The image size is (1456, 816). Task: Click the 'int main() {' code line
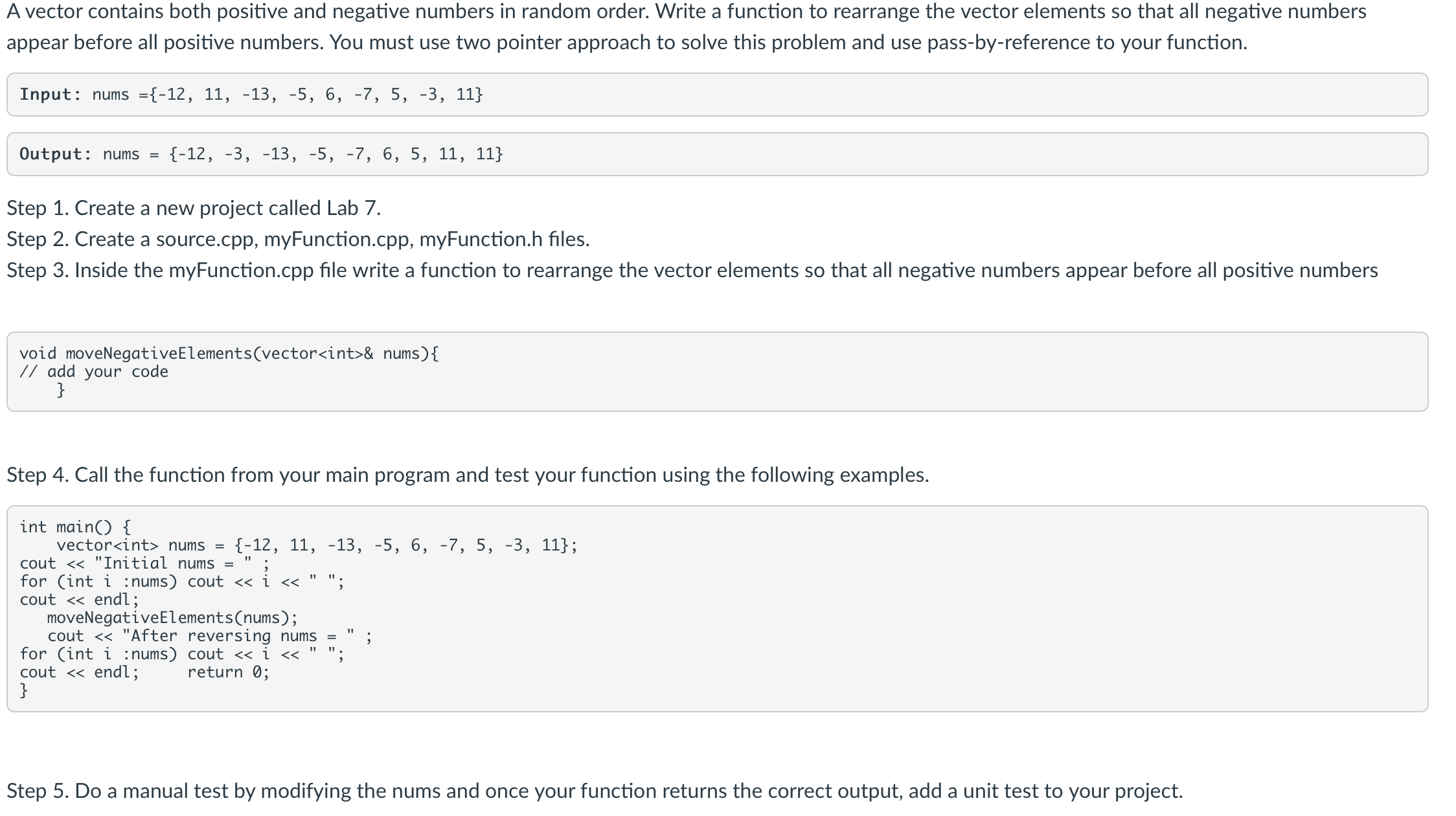click(75, 527)
